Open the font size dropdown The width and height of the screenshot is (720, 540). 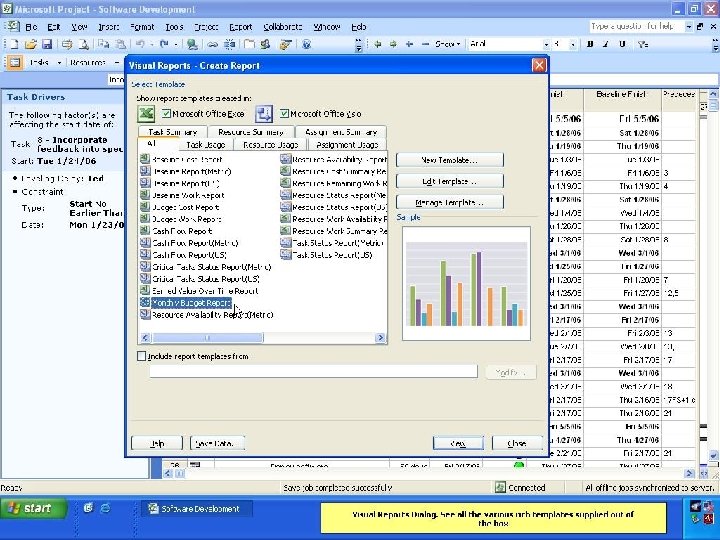click(x=573, y=45)
